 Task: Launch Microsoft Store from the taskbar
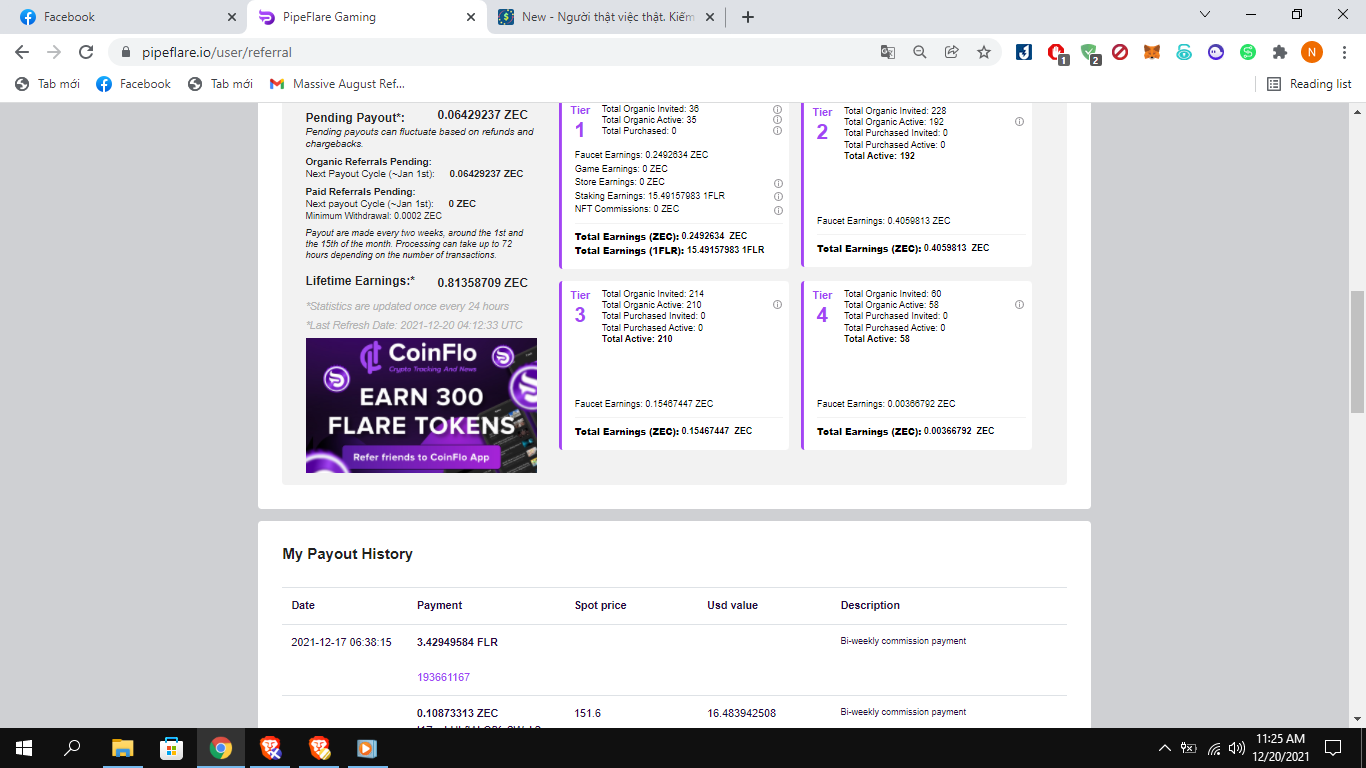point(171,748)
